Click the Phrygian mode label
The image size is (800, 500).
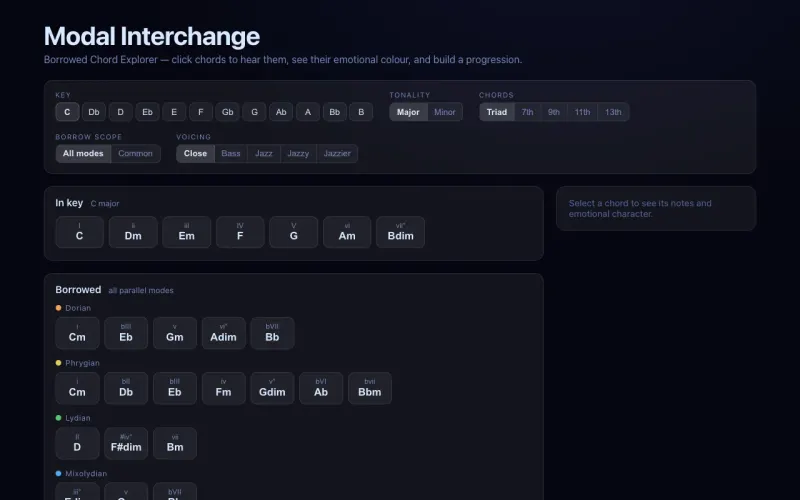(82, 363)
